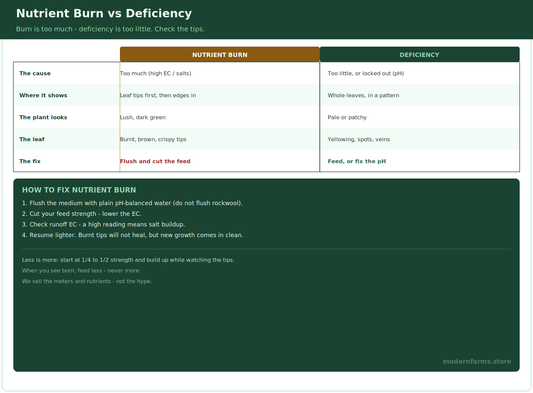The height and width of the screenshot is (393, 533).
Task: Click the 'Flush and cut the feed' text
Action: [155, 161]
